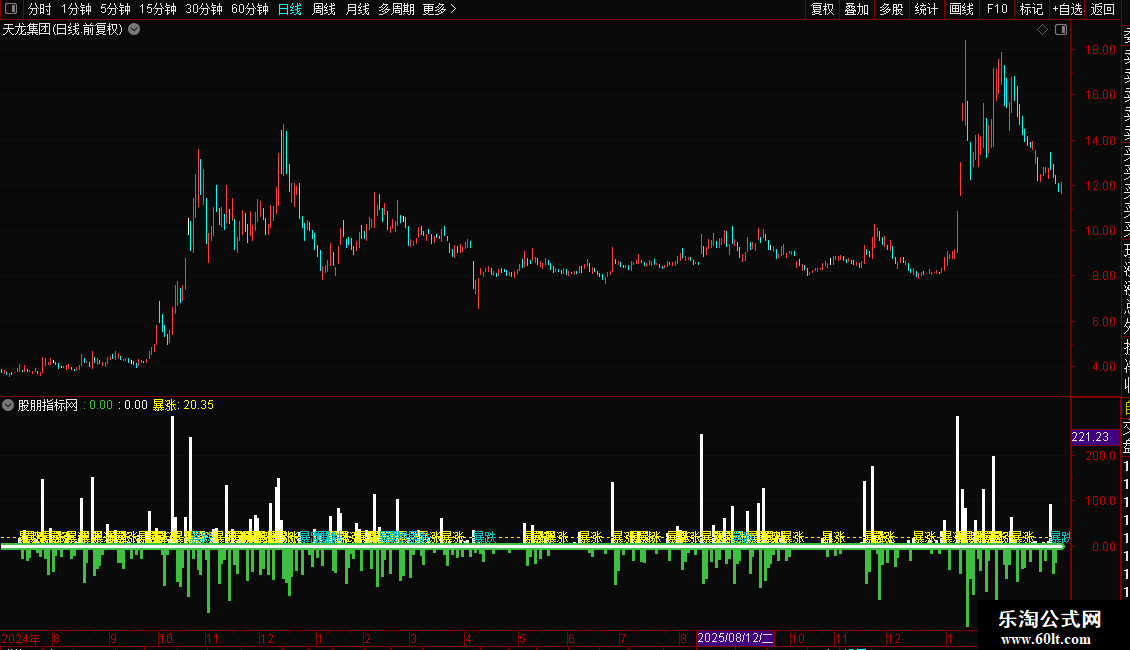Click the 暴涨: 20.35 indicator value

[183, 405]
